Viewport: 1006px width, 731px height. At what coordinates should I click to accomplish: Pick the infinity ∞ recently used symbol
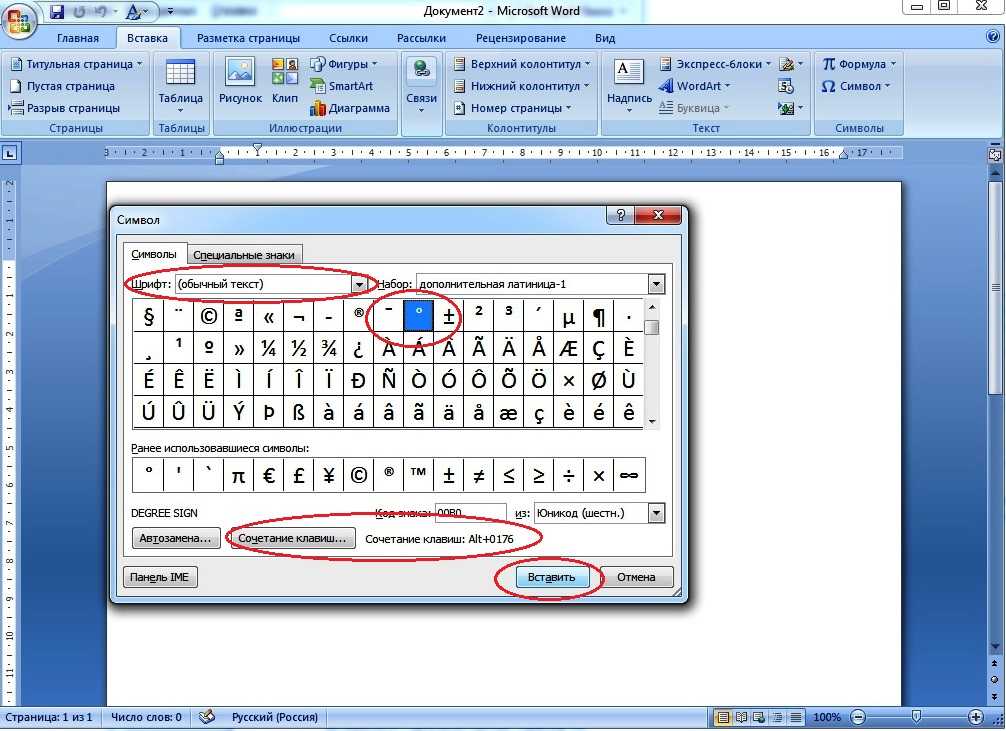629,476
